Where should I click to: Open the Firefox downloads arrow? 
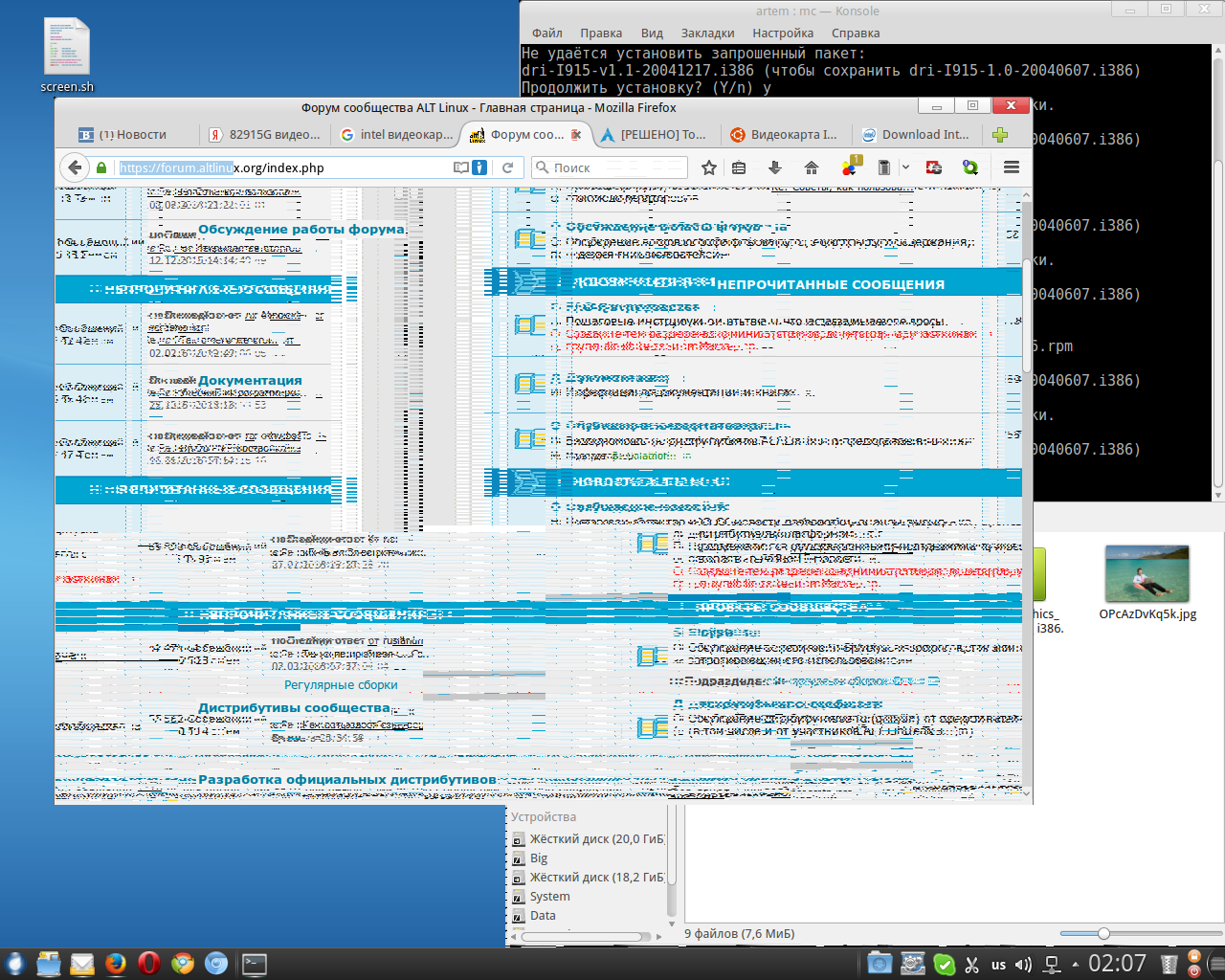point(774,167)
